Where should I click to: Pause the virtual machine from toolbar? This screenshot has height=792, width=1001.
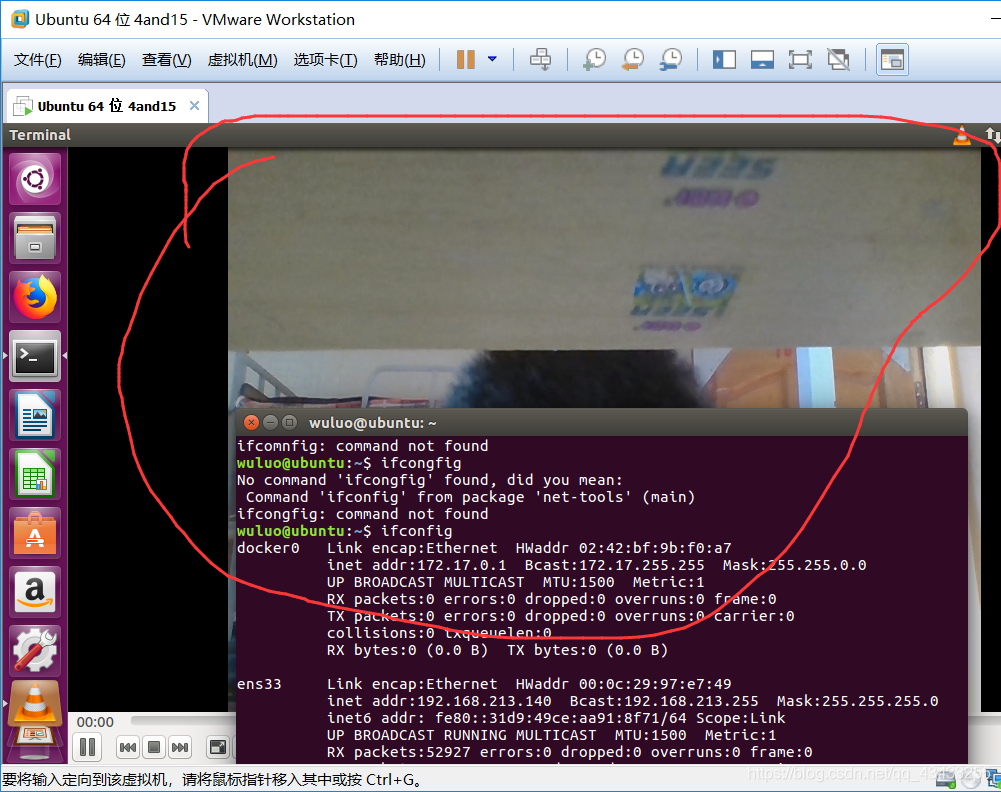[x=465, y=59]
